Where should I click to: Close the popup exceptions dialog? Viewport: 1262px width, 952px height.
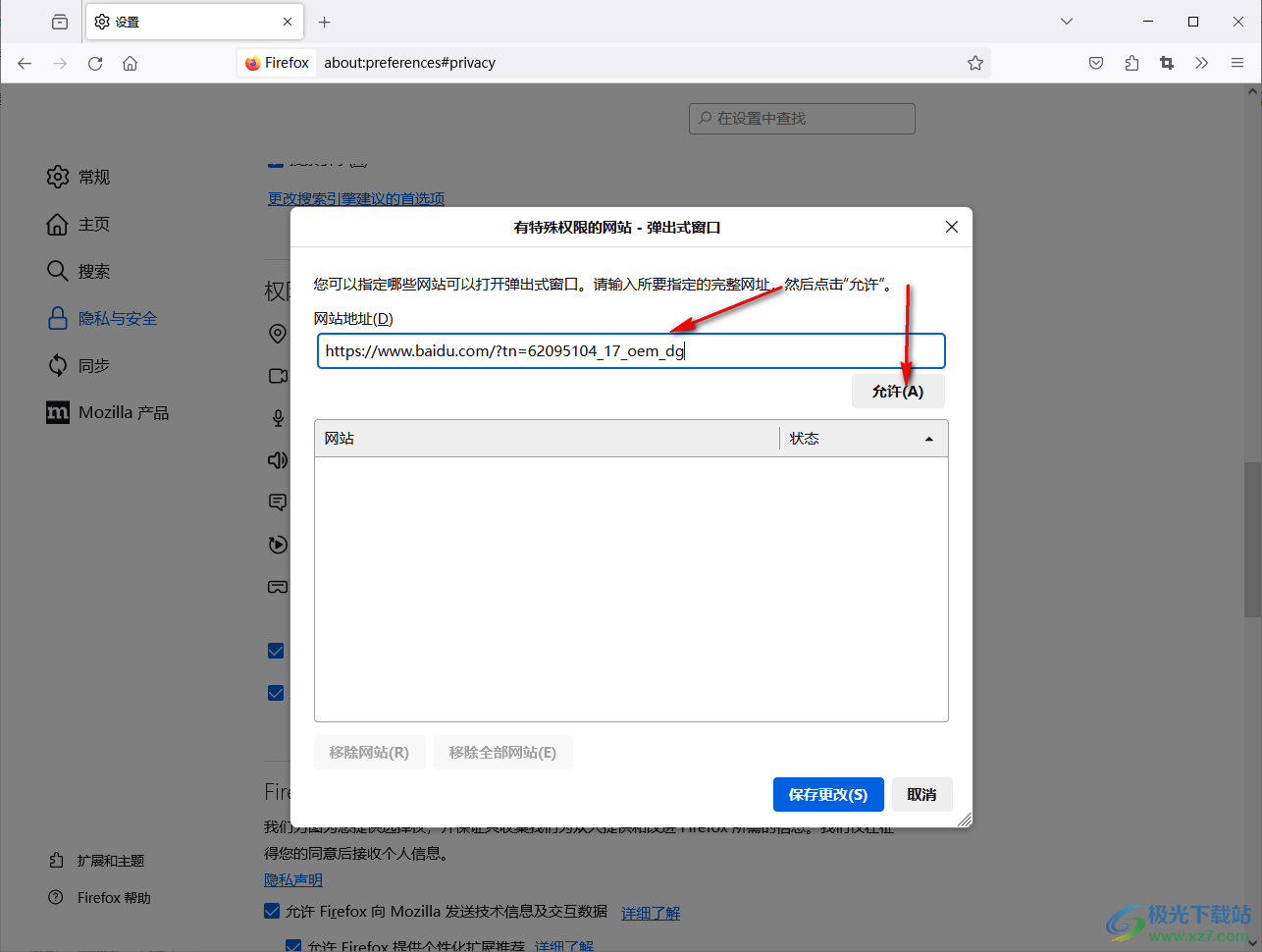click(x=952, y=227)
